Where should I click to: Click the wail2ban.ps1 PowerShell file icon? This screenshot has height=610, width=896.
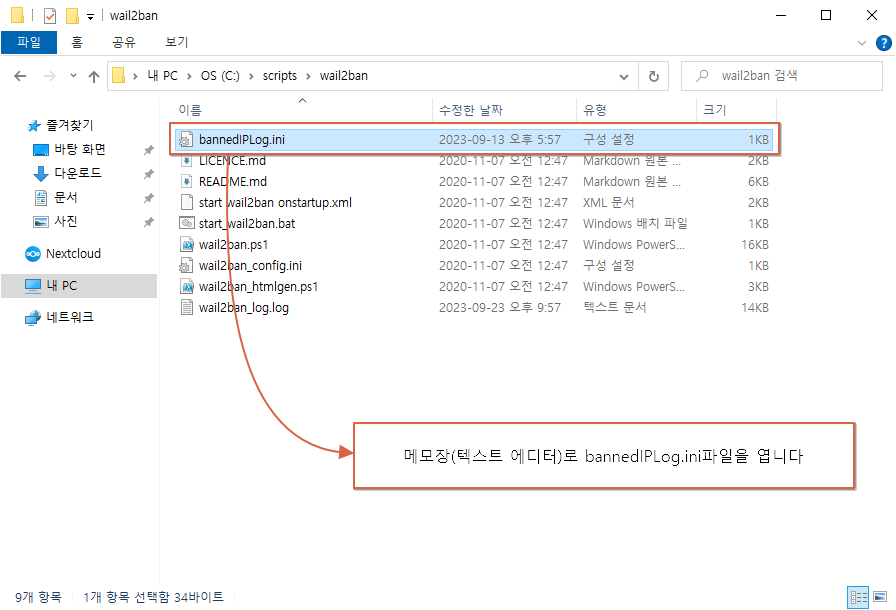186,245
